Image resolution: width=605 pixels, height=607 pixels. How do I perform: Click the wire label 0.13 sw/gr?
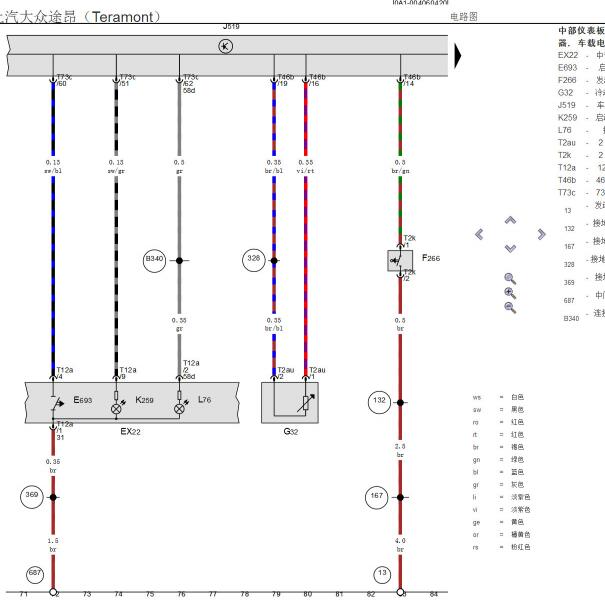[x=116, y=166]
